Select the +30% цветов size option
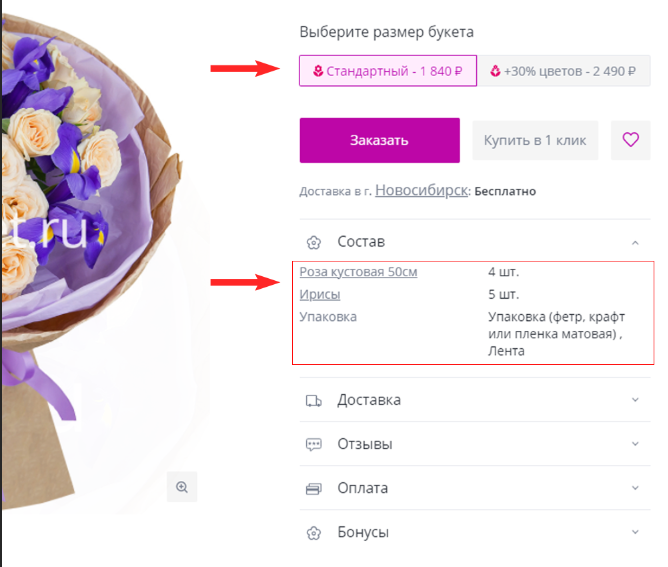 click(561, 71)
